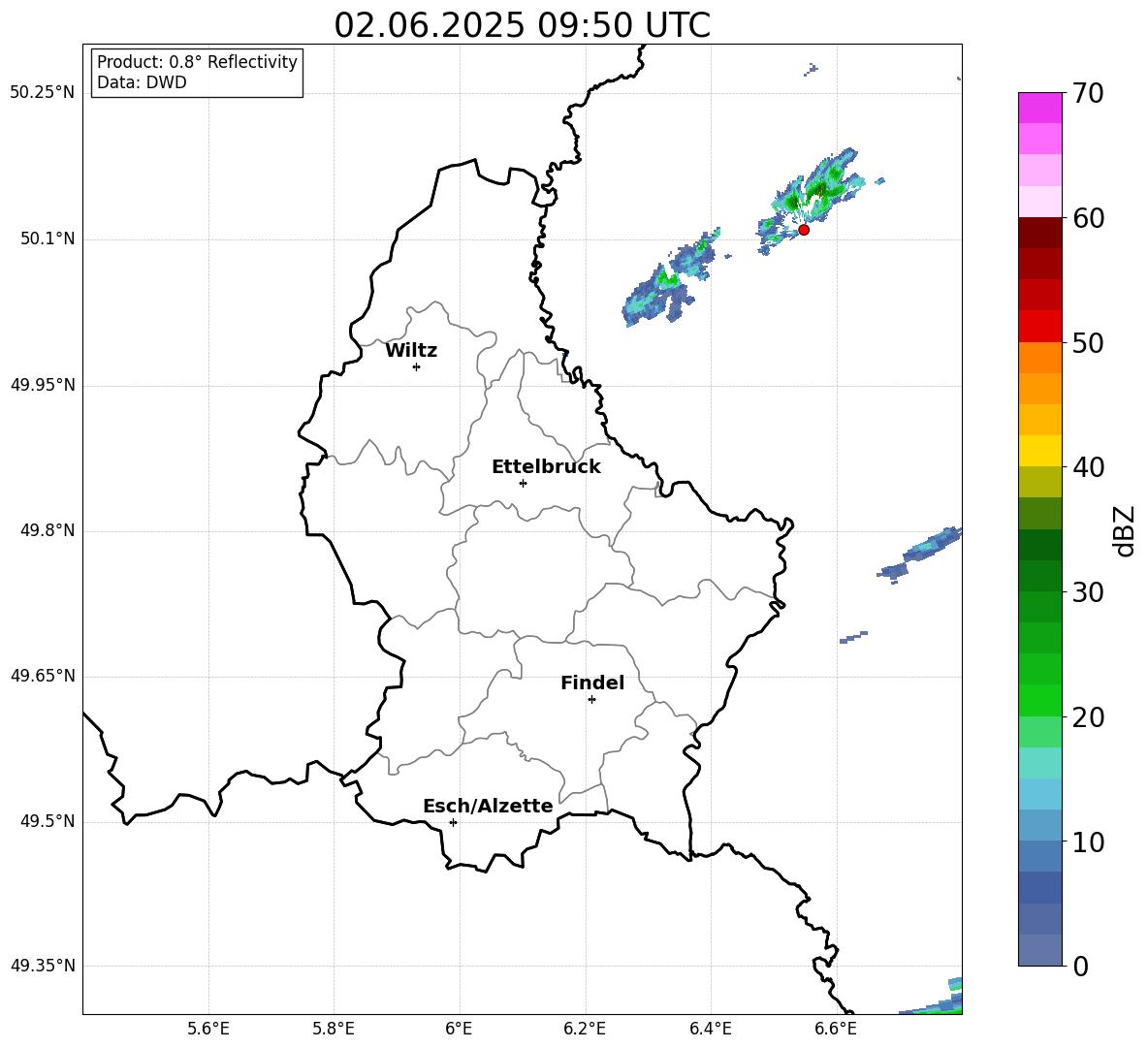
Task: Click the 49.95°N latitude label
Action: pos(43,384)
